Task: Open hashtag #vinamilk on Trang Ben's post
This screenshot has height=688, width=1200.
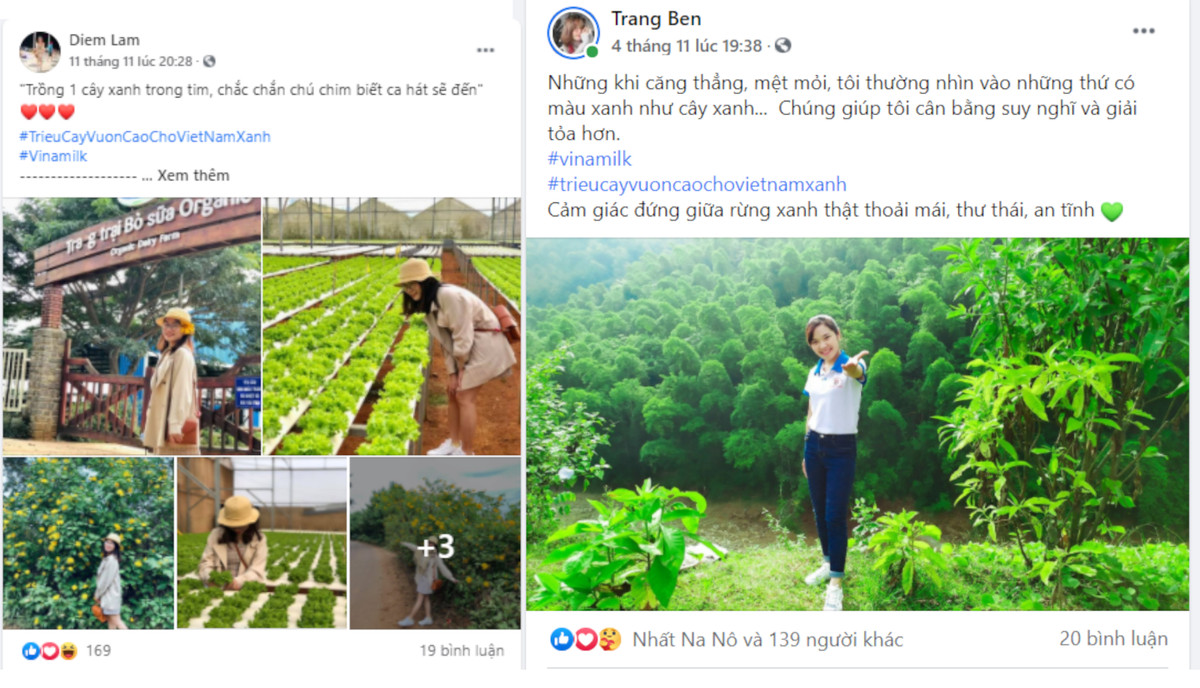Action: 591,157
